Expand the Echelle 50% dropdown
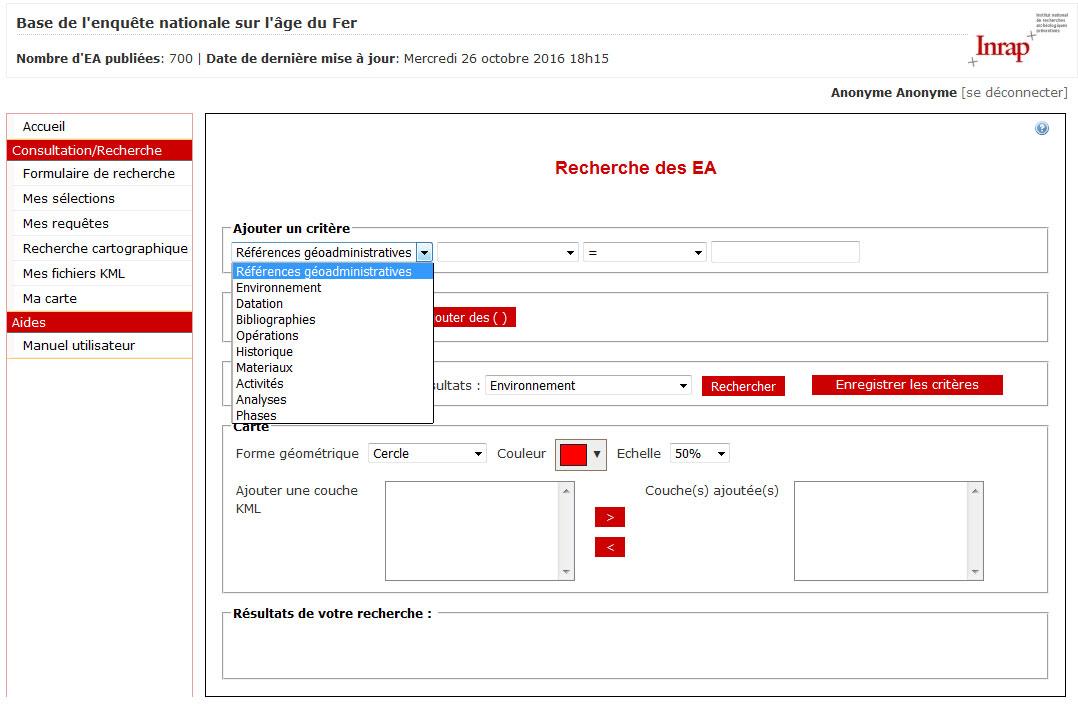This screenshot has height=708, width=1078. [699, 454]
